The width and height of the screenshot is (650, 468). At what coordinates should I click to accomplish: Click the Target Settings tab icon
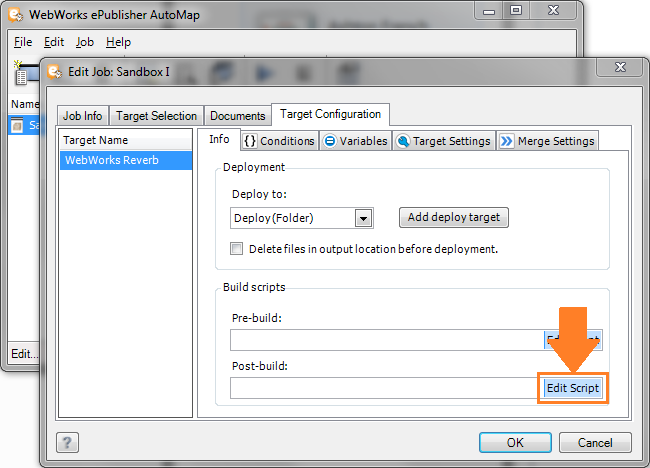pos(403,141)
